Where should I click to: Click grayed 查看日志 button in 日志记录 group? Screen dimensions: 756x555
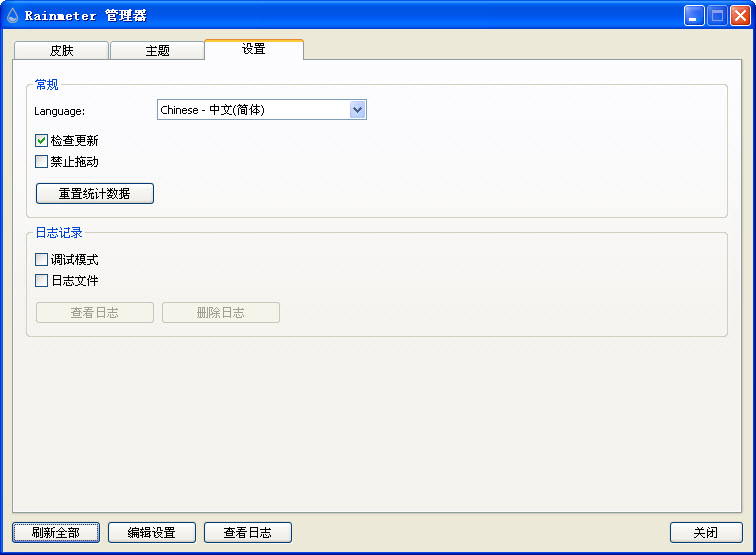95,313
